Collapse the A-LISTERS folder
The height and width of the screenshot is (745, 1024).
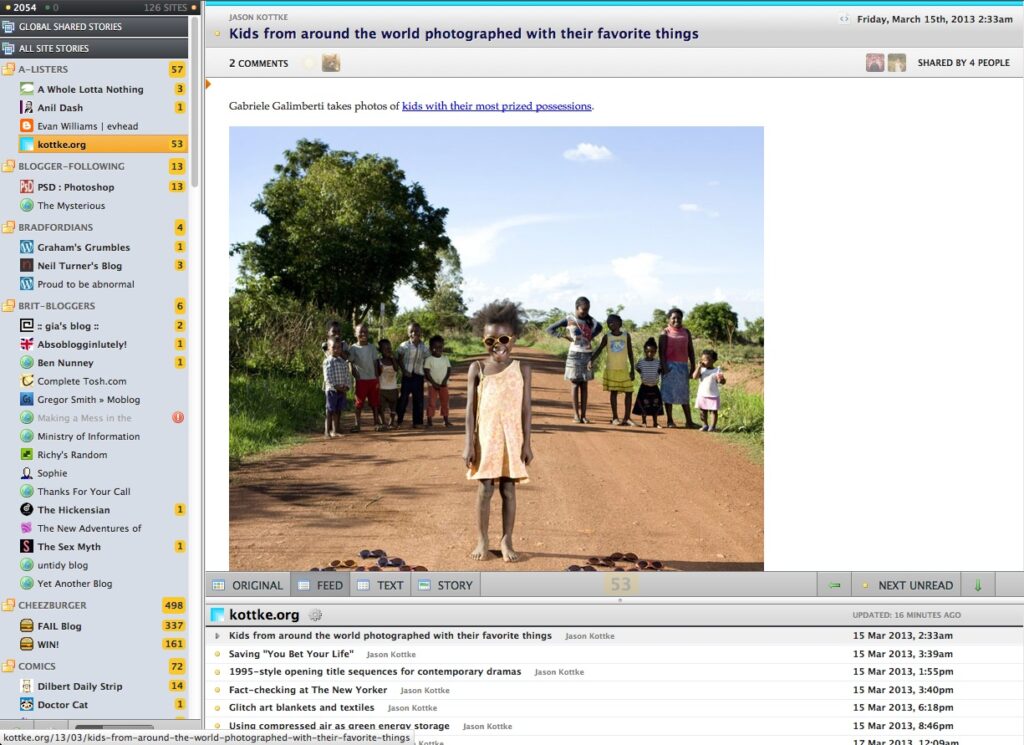pos(9,69)
